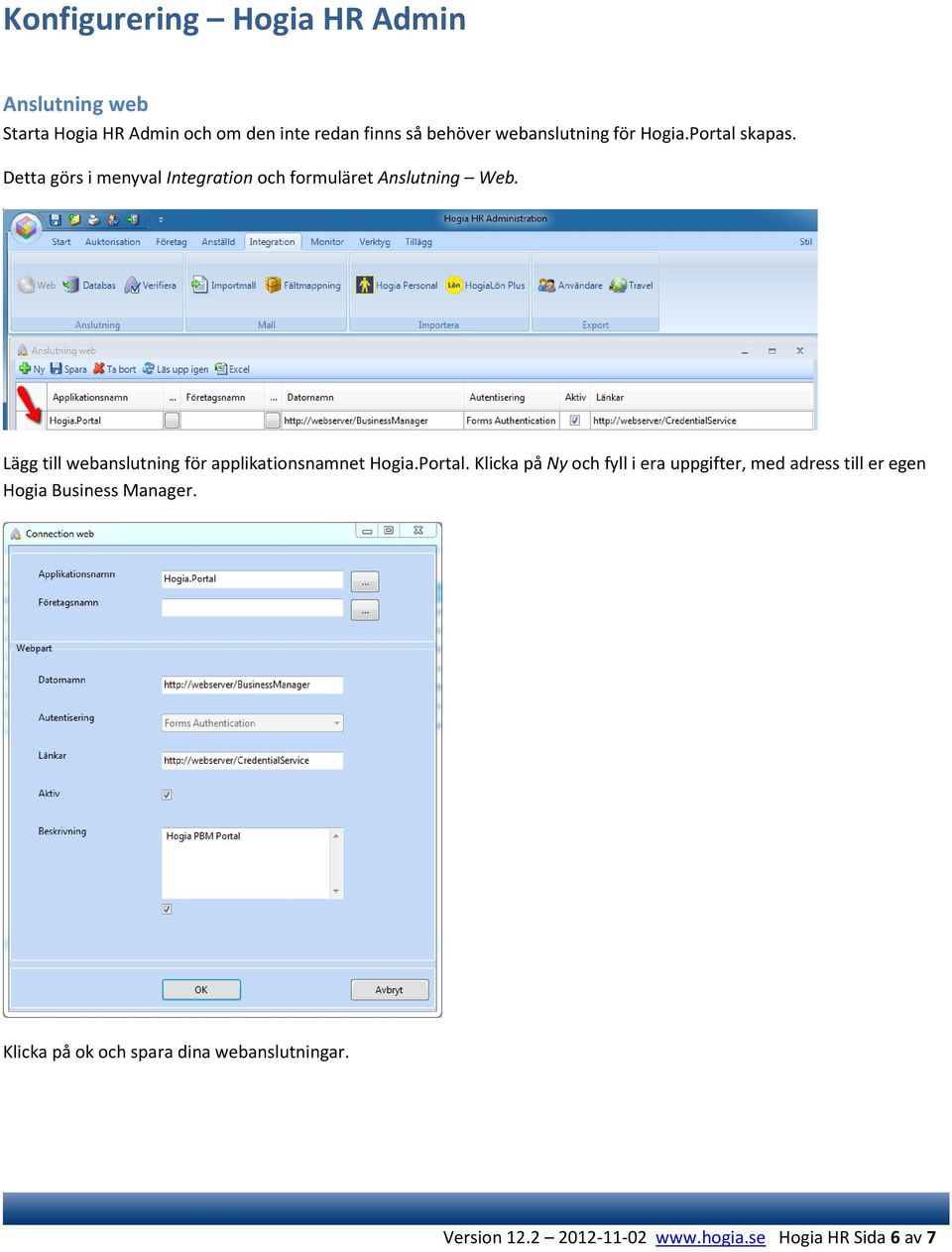Viewport: 952px width, 1252px height.
Task: Select the http://webserver/BusinessManager grid cell
Action: [x=372, y=421]
